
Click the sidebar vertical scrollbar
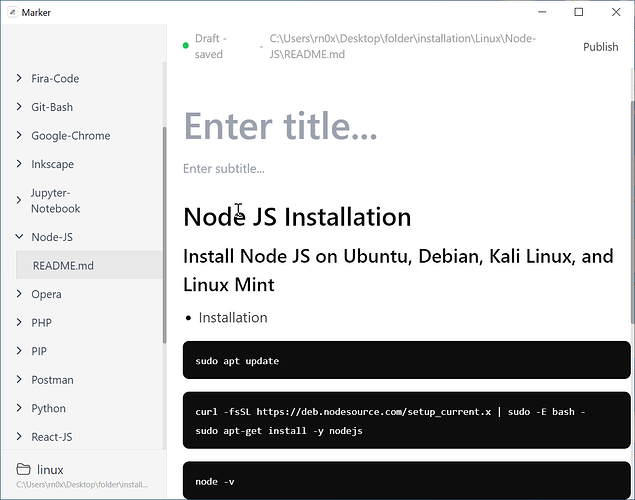pos(164,235)
